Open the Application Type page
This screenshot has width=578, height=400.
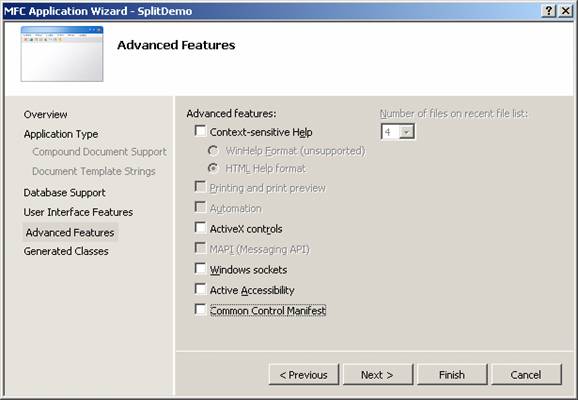coord(61,134)
